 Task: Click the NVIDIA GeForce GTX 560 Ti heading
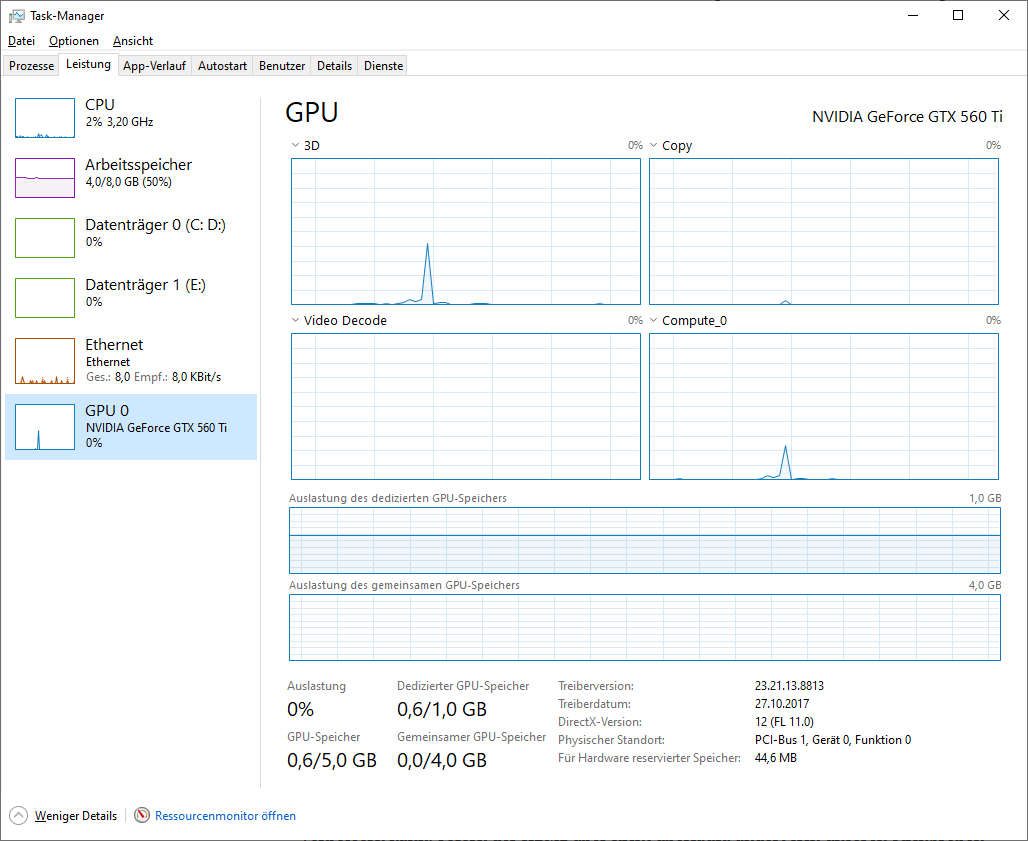click(x=907, y=117)
